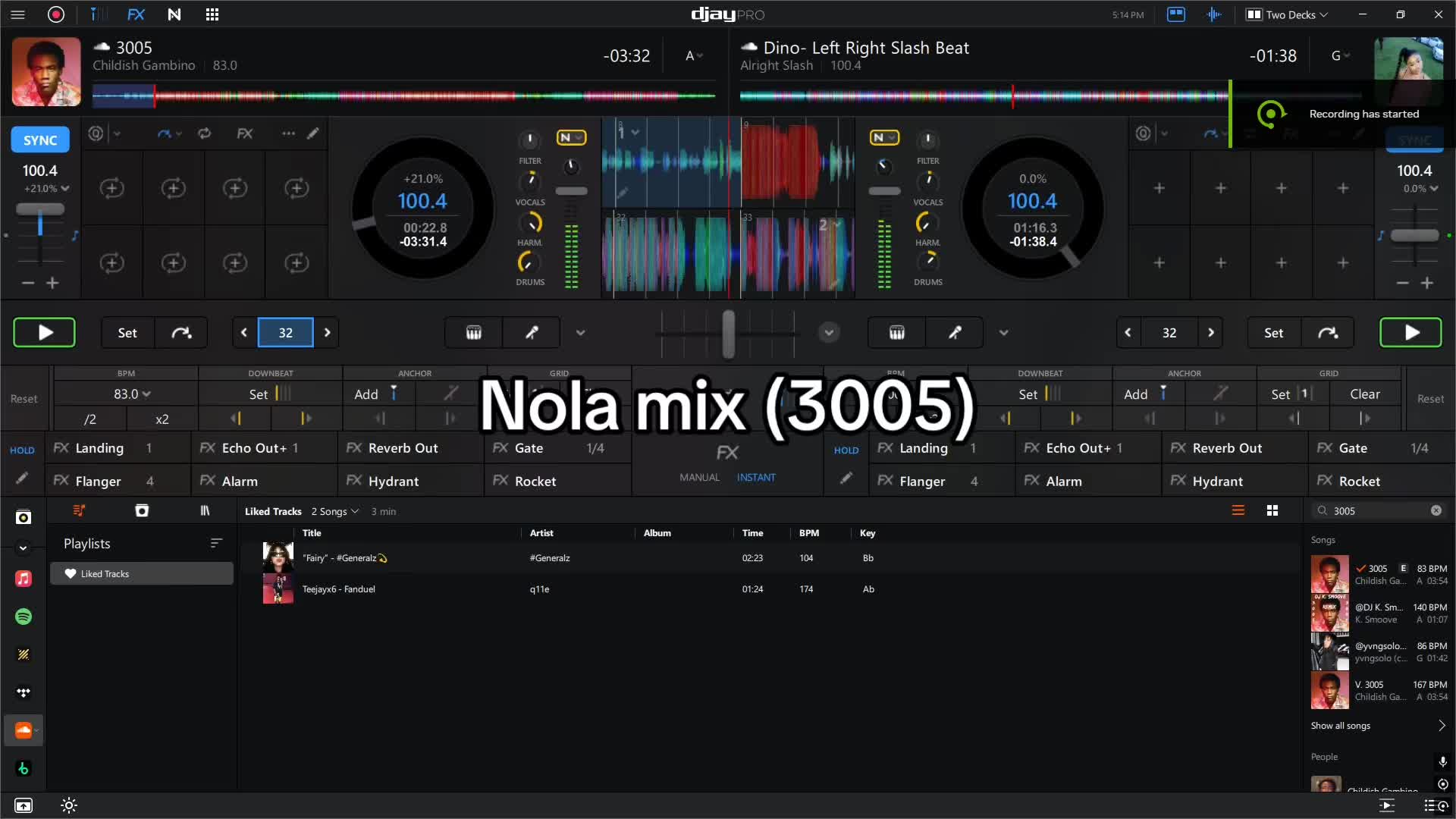This screenshot has height=819, width=1456.
Task: Click the jump arrow icon beside right Set
Action: pyautogui.click(x=1328, y=333)
